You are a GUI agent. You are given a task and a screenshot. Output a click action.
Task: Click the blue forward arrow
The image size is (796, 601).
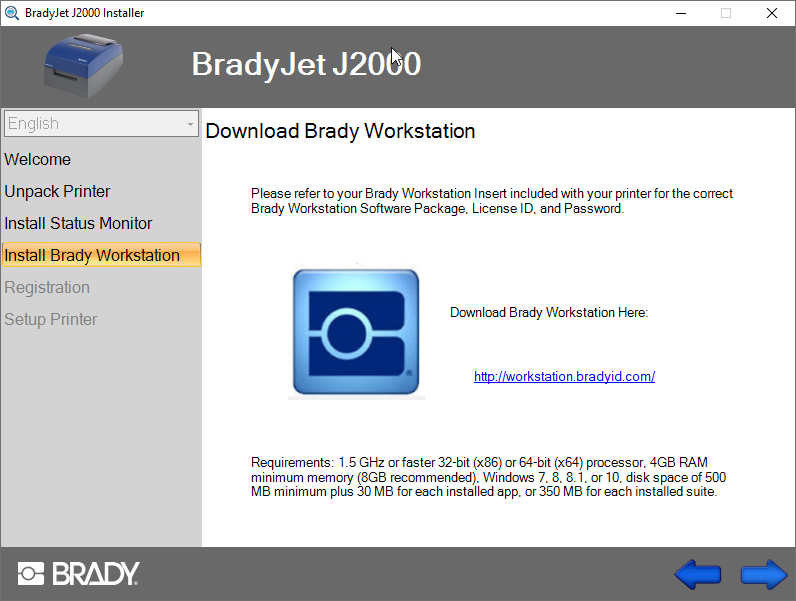[x=764, y=575]
